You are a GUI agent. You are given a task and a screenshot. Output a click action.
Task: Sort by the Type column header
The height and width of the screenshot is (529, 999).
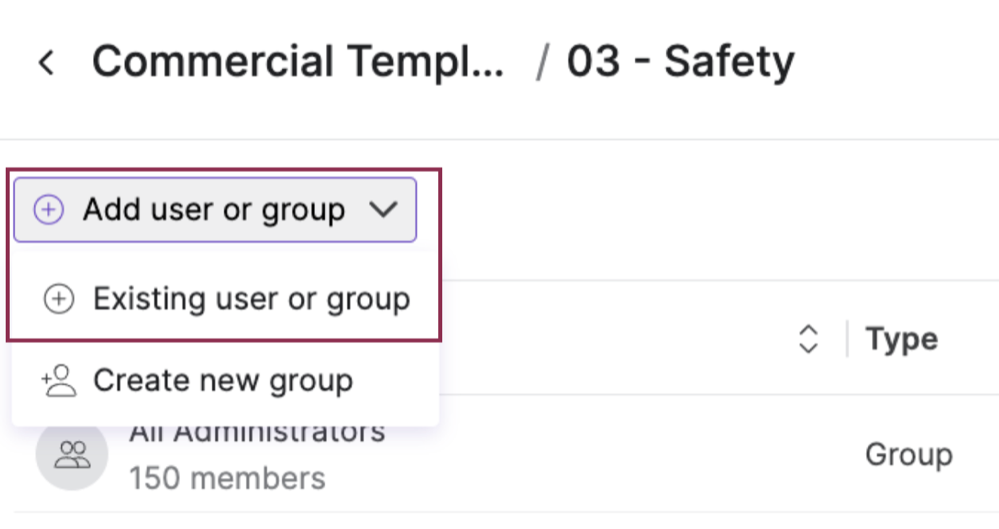pos(902,339)
